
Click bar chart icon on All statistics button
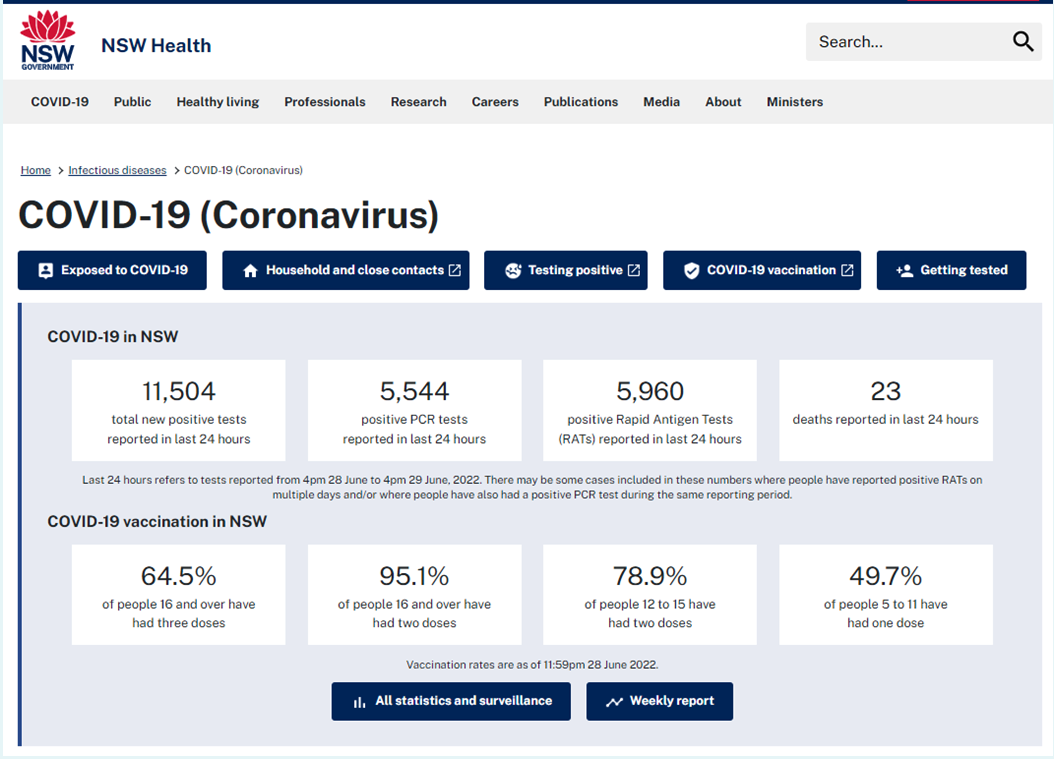[360, 702]
